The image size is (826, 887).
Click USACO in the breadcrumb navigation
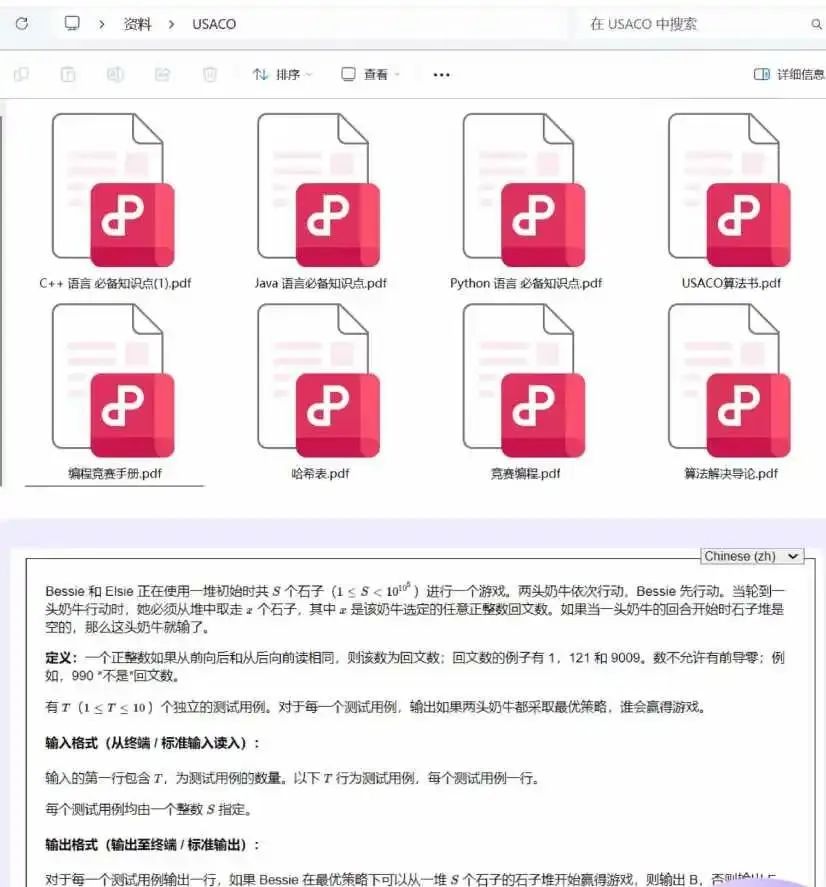pyautogui.click(x=212, y=23)
